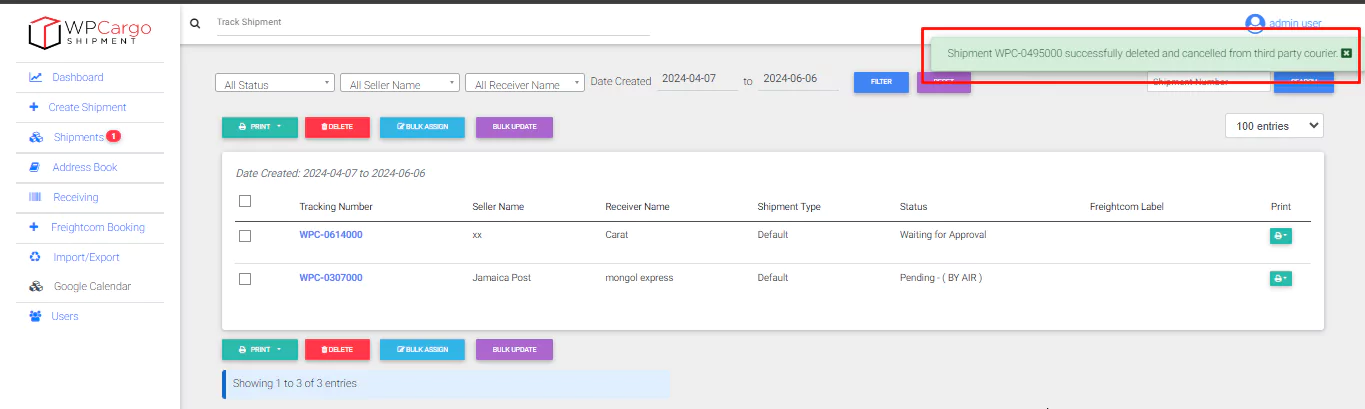
Task: Open Freightcom Booking menu item
Action: pyautogui.click(x=98, y=227)
